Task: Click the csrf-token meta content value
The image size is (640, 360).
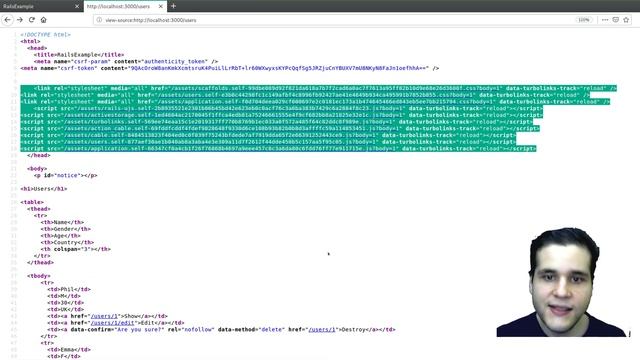Action: (x=278, y=68)
